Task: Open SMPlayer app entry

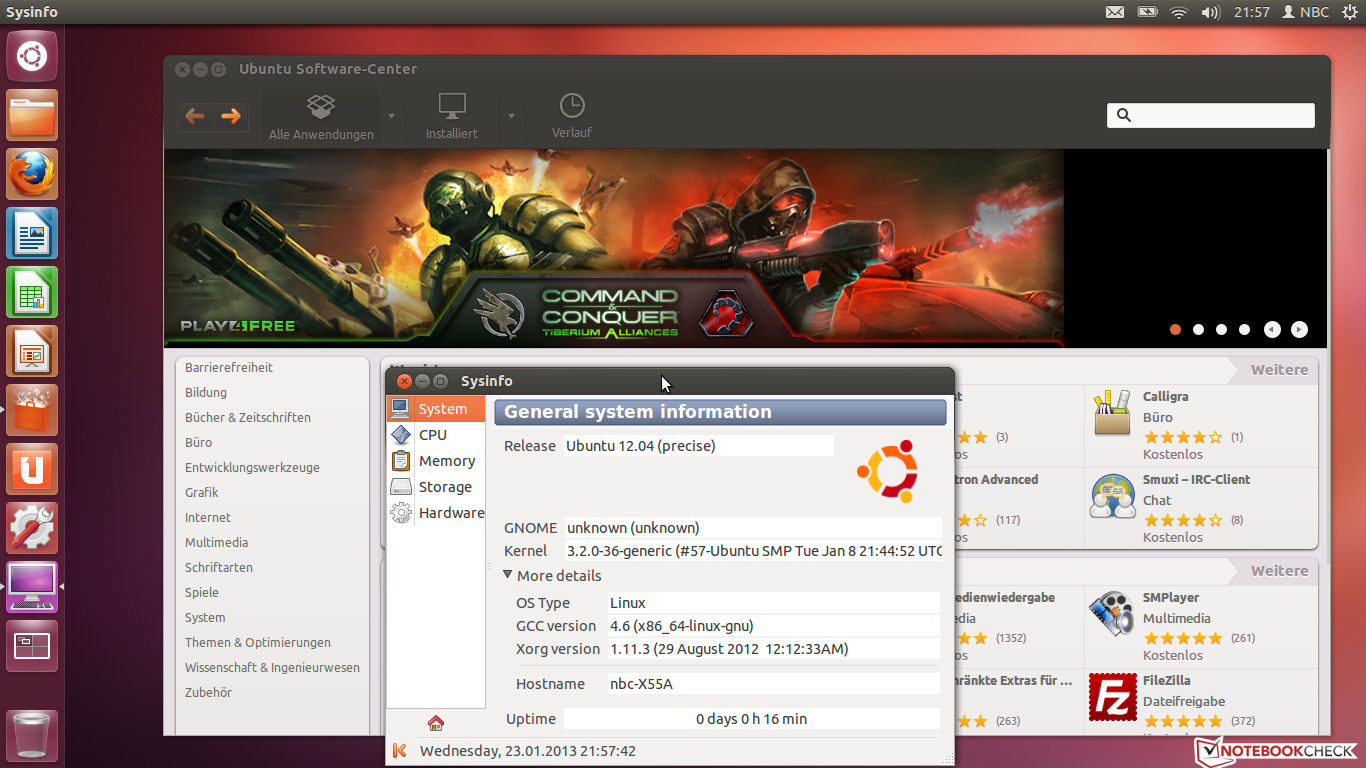Action: (1201, 626)
